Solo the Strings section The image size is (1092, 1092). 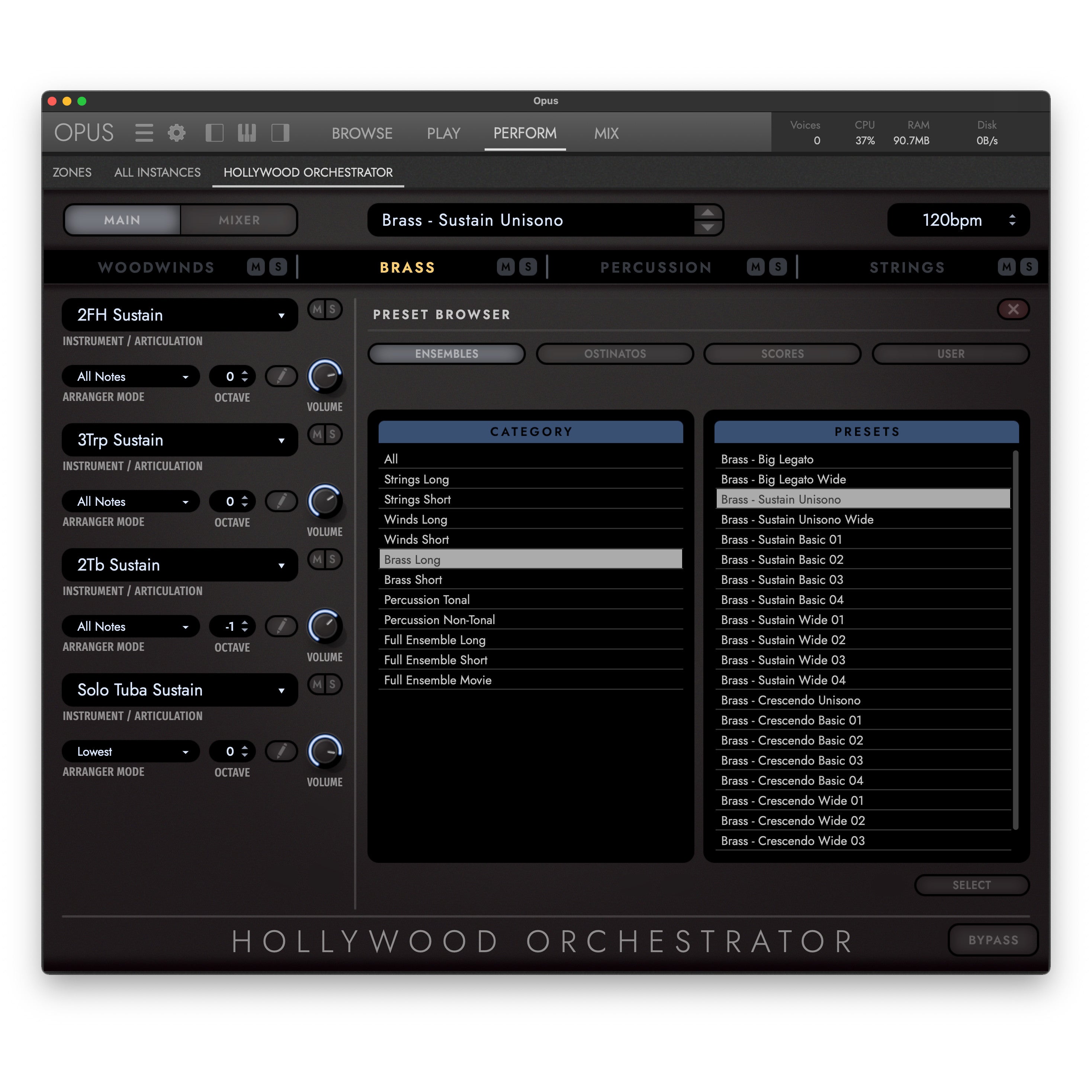(x=1029, y=267)
